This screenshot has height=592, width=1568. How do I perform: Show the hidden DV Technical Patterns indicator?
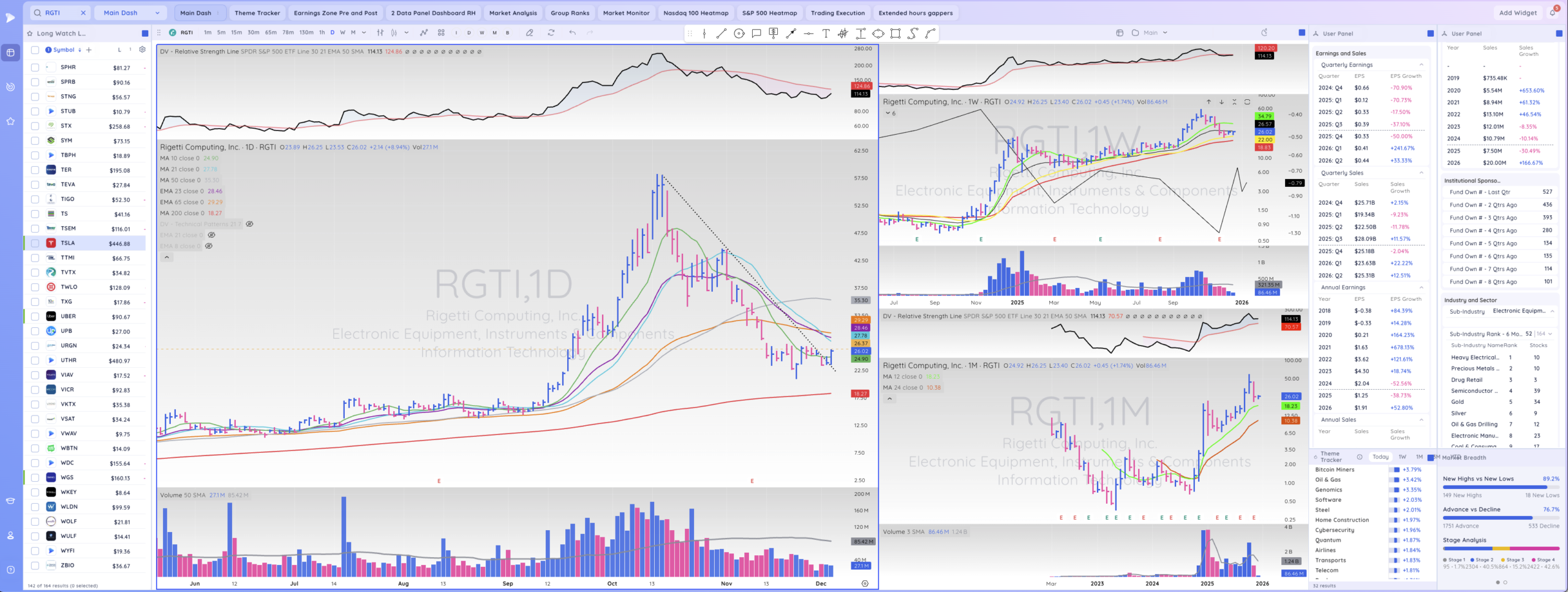pos(249,224)
